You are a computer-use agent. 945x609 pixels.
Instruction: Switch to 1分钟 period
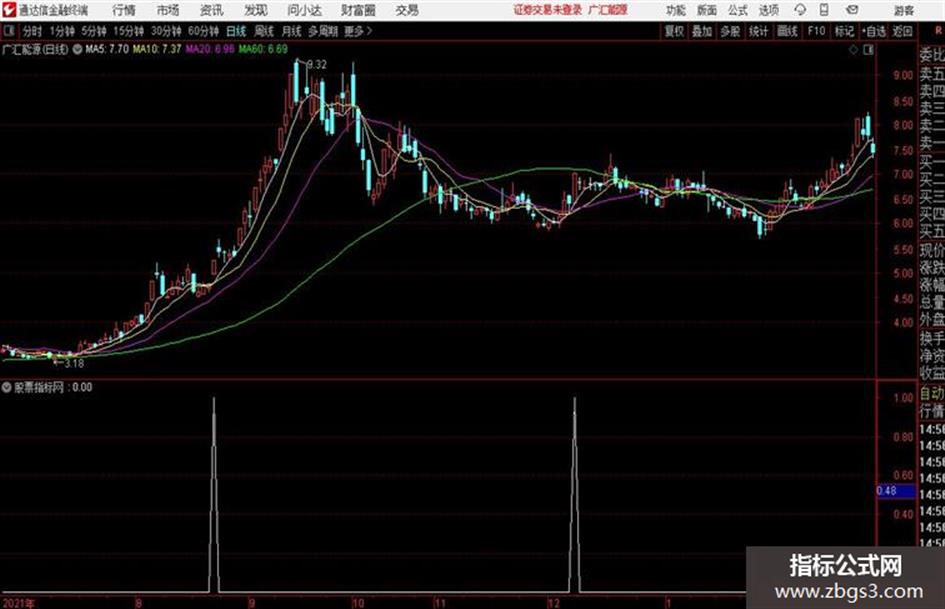pos(61,31)
